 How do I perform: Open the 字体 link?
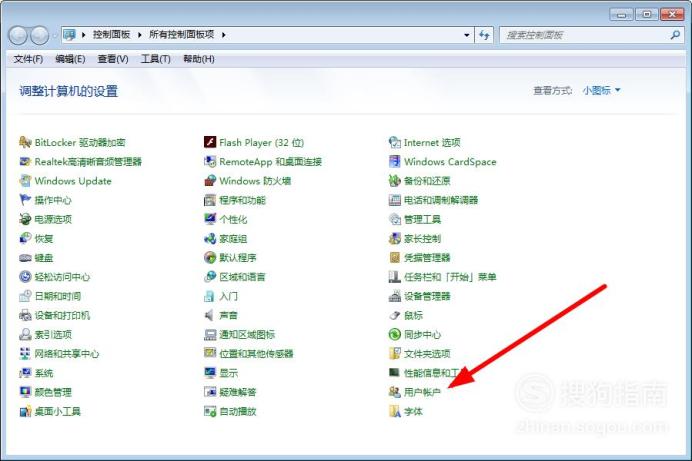coord(413,412)
